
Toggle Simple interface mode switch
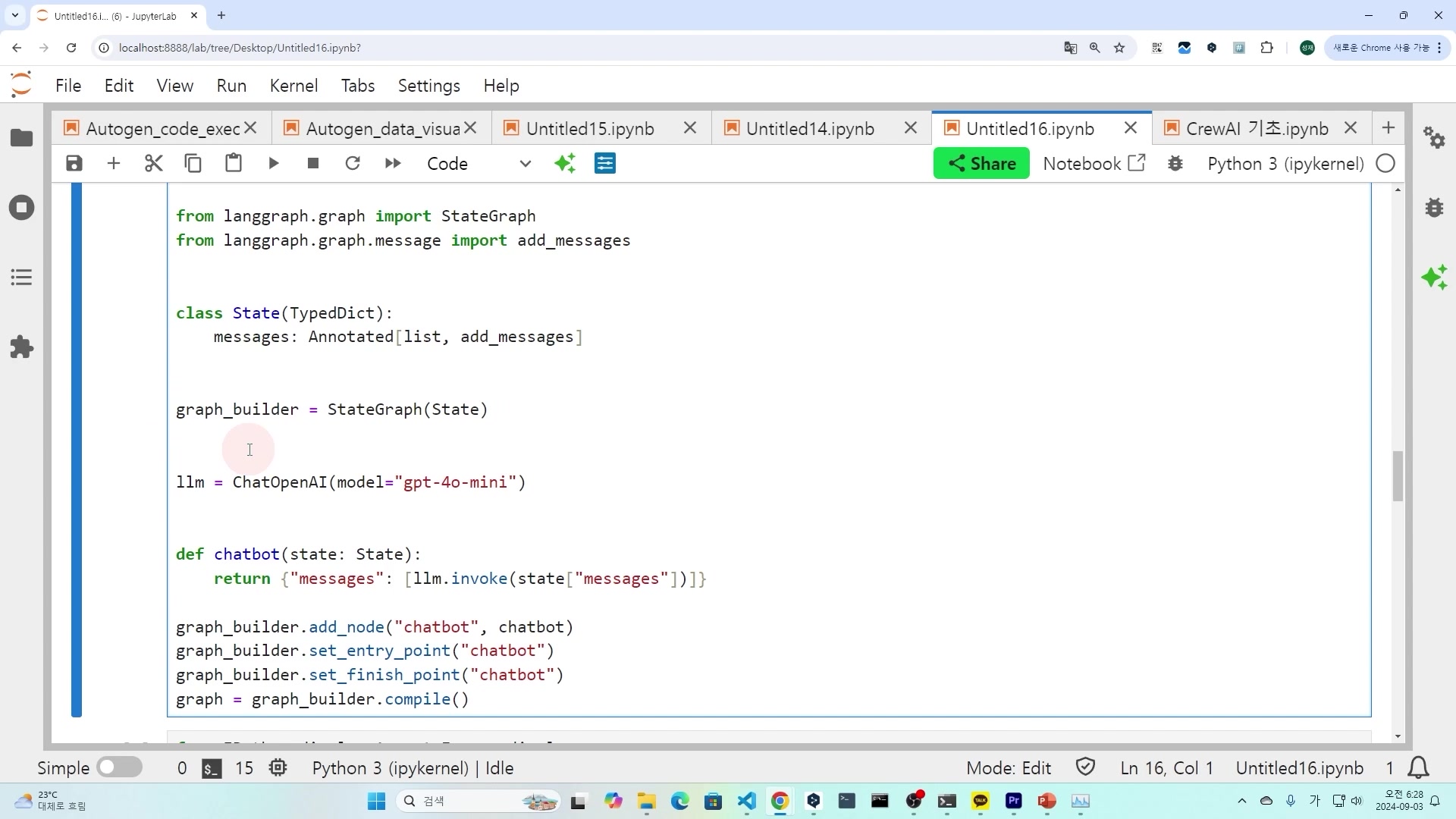119,767
